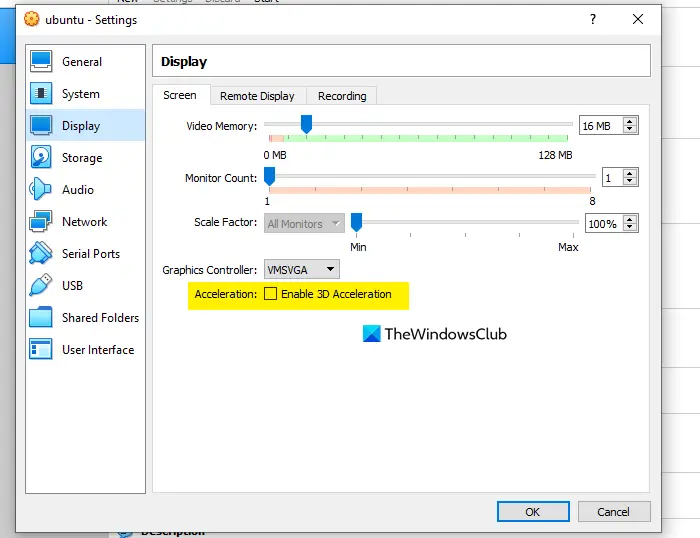Click the 0 MB minimum label

coord(275,155)
